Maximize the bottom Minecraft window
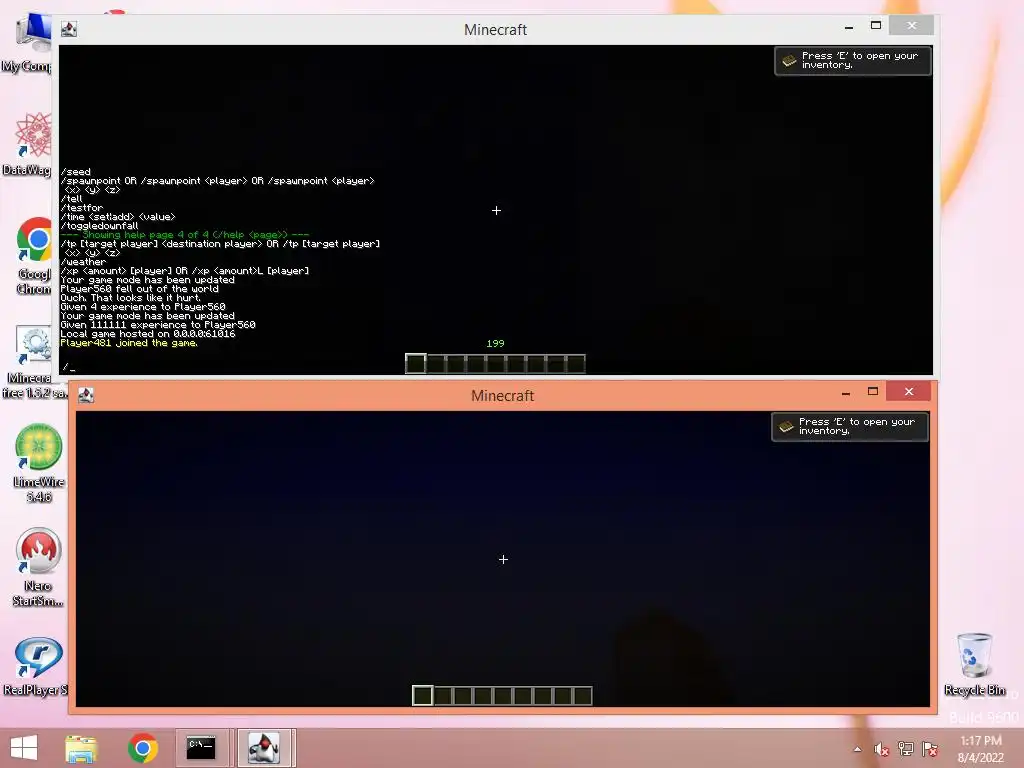This screenshot has height=768, width=1024. tap(872, 391)
